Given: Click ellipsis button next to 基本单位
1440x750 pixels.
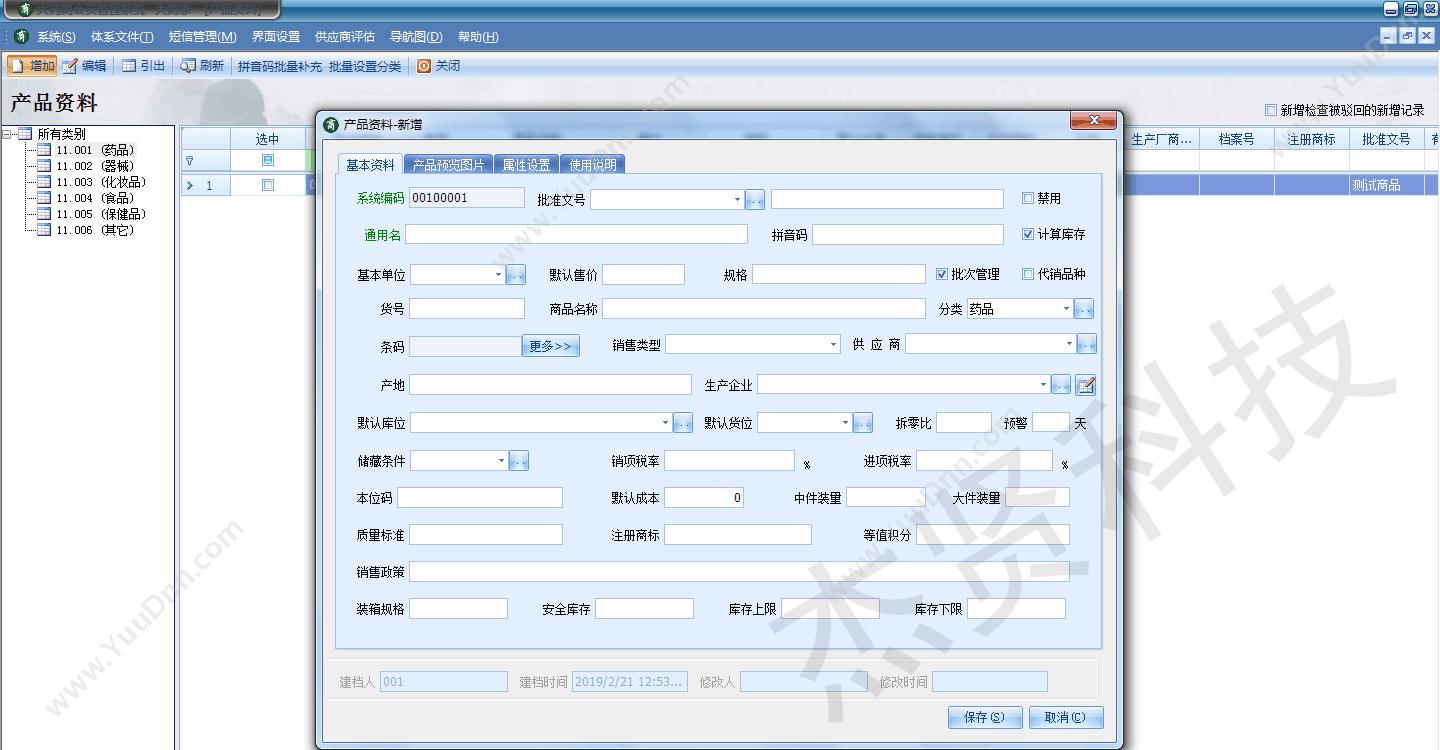Looking at the screenshot, I should click(x=516, y=274).
